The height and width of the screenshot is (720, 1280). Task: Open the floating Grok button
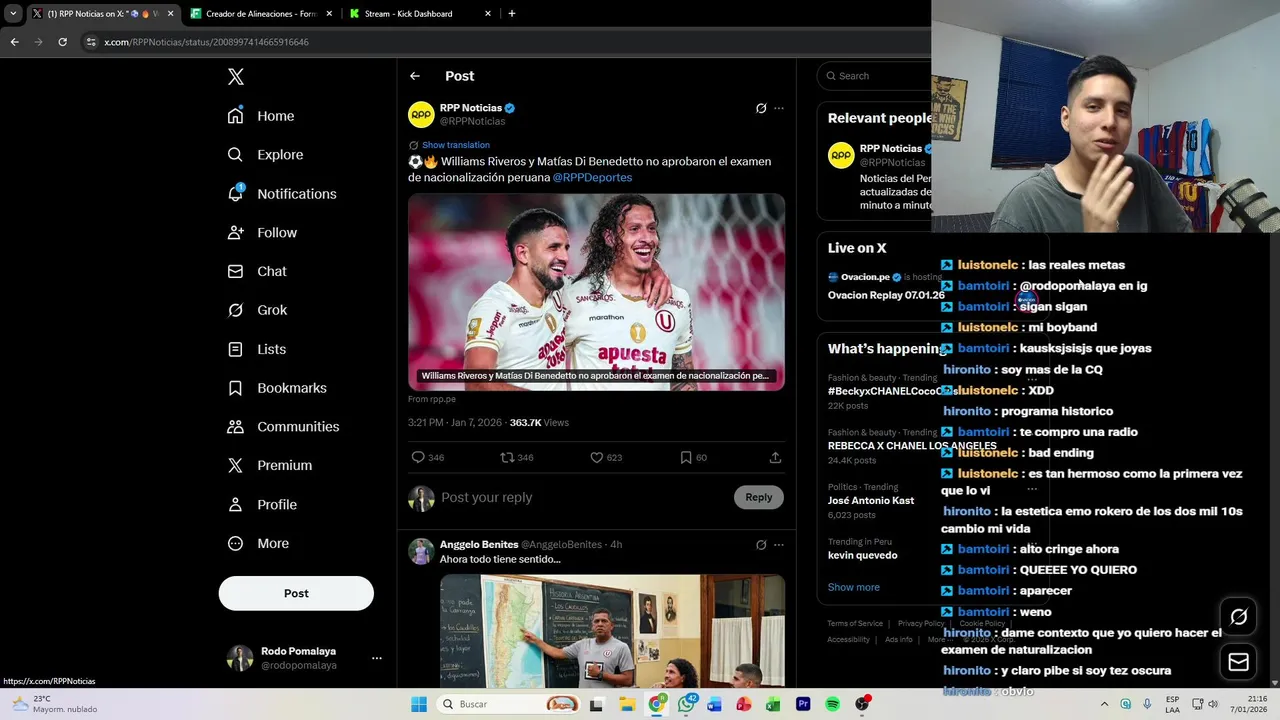pyautogui.click(x=1239, y=617)
